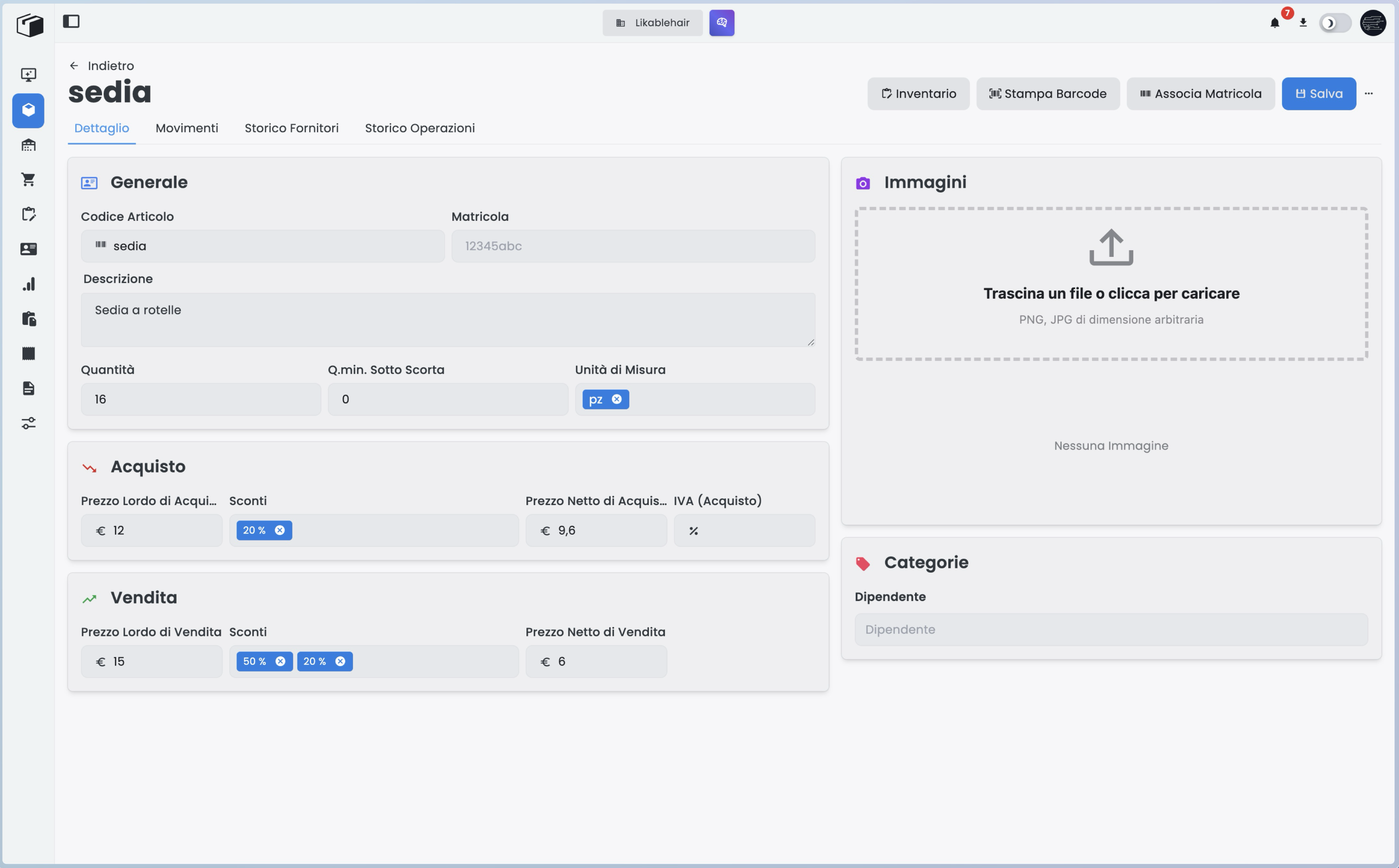The height and width of the screenshot is (868, 1399).
Task: Toggle the sidebar panel icon
Action: [71, 22]
